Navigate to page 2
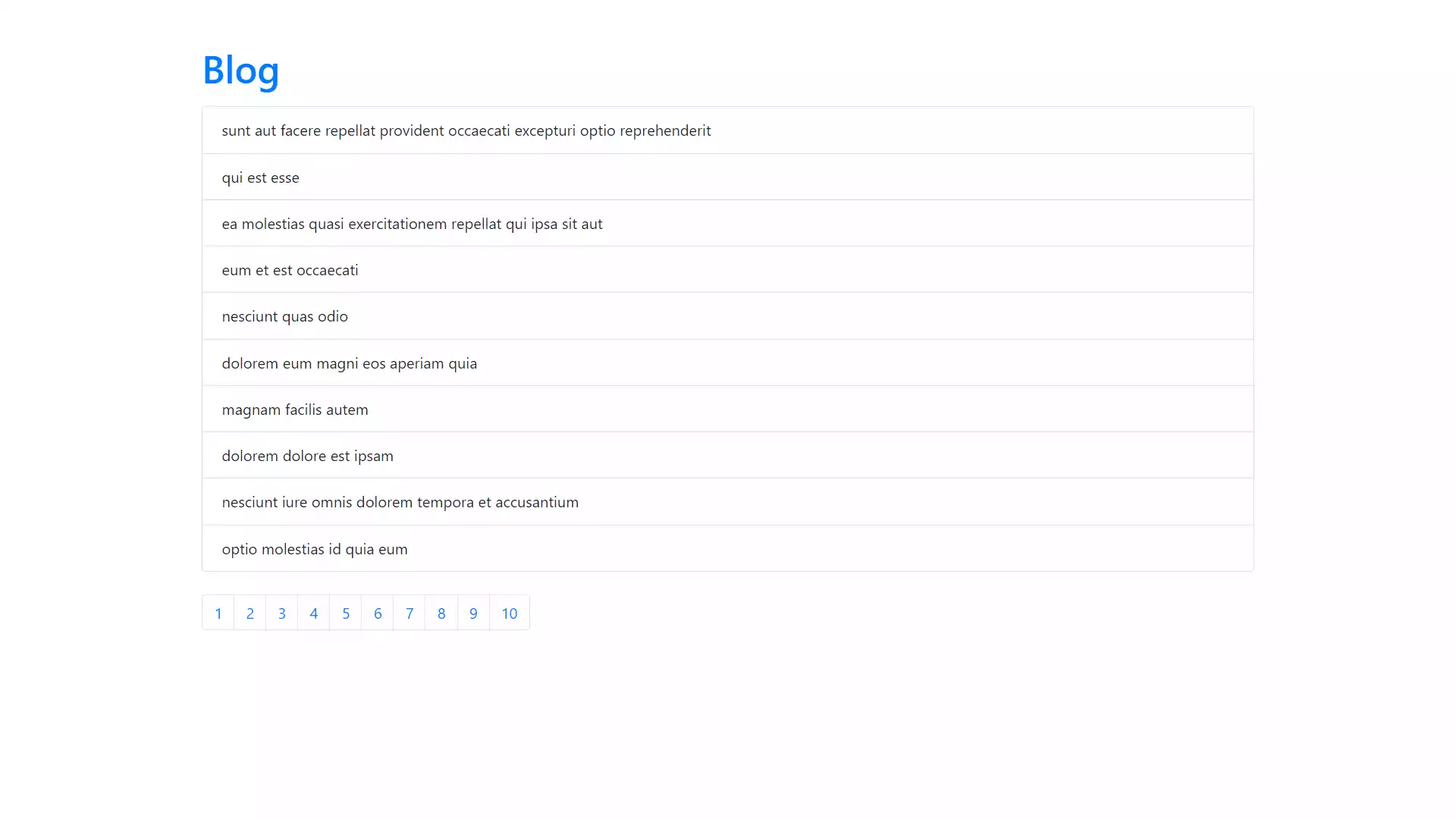The image size is (1456, 819). [250, 613]
